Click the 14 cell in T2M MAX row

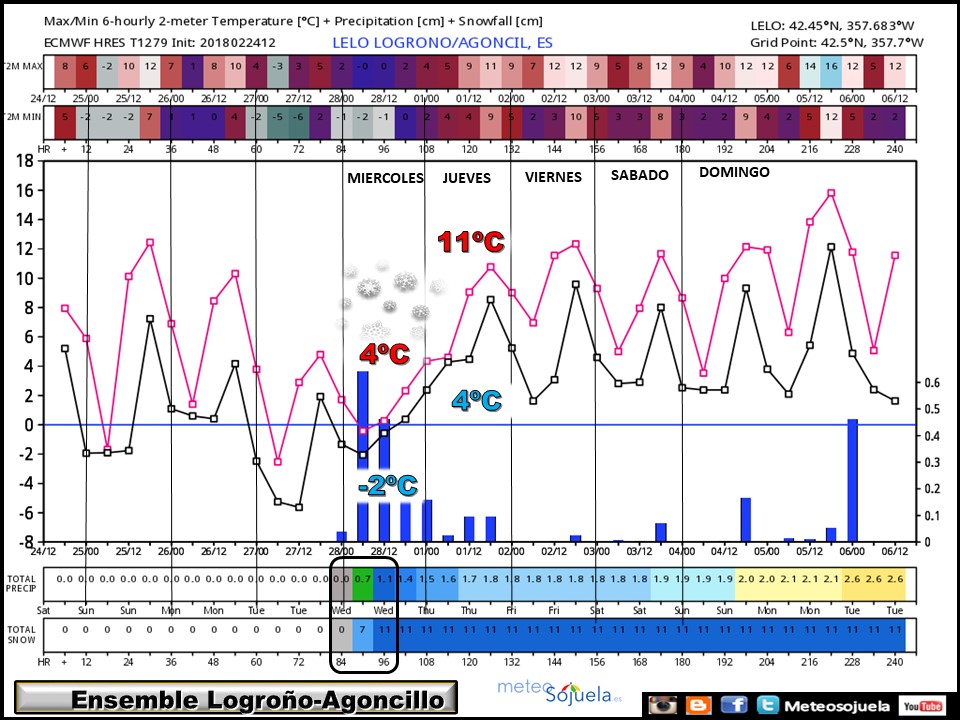pyautogui.click(x=809, y=72)
